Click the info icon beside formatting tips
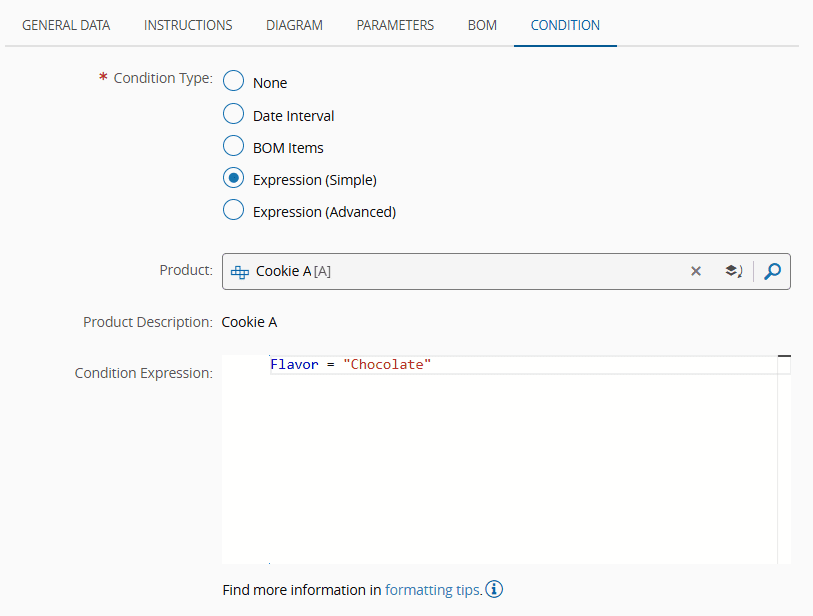Viewport: 813px width, 616px height. pos(494,589)
